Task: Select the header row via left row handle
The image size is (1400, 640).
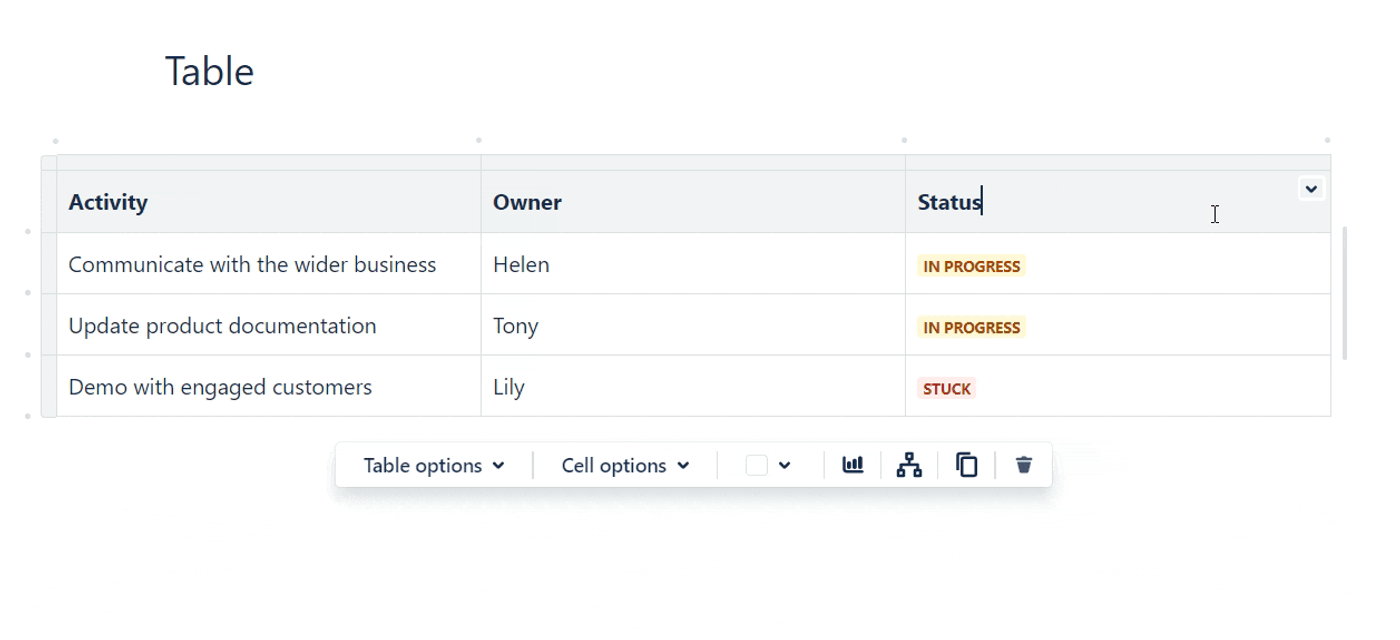Action: pos(49,202)
